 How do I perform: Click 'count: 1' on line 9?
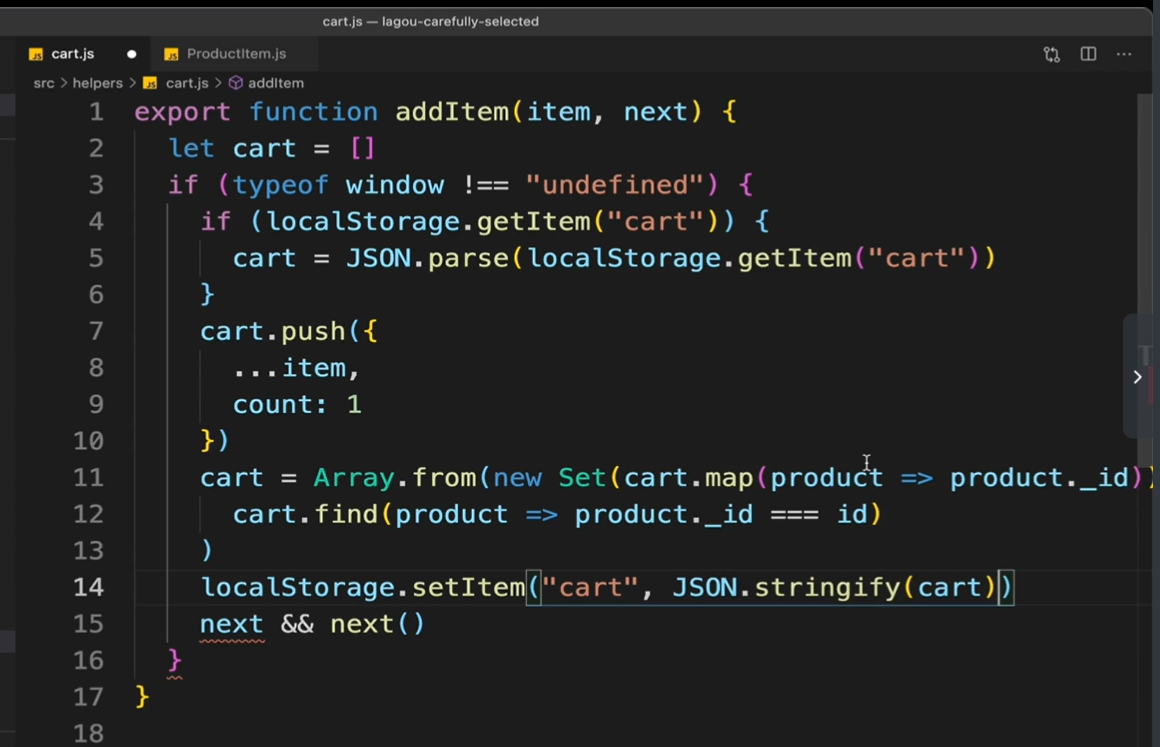point(297,405)
